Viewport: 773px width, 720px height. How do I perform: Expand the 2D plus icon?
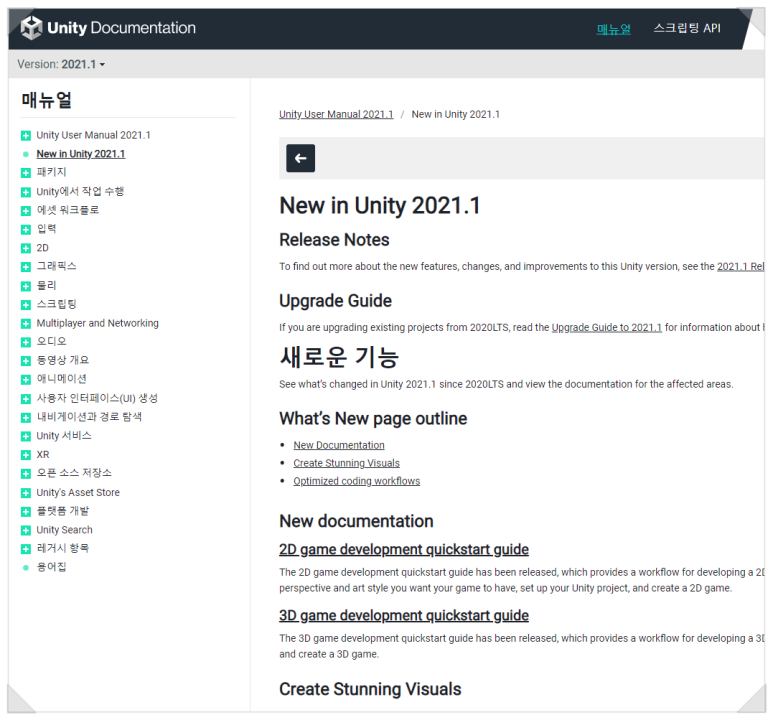[26, 248]
